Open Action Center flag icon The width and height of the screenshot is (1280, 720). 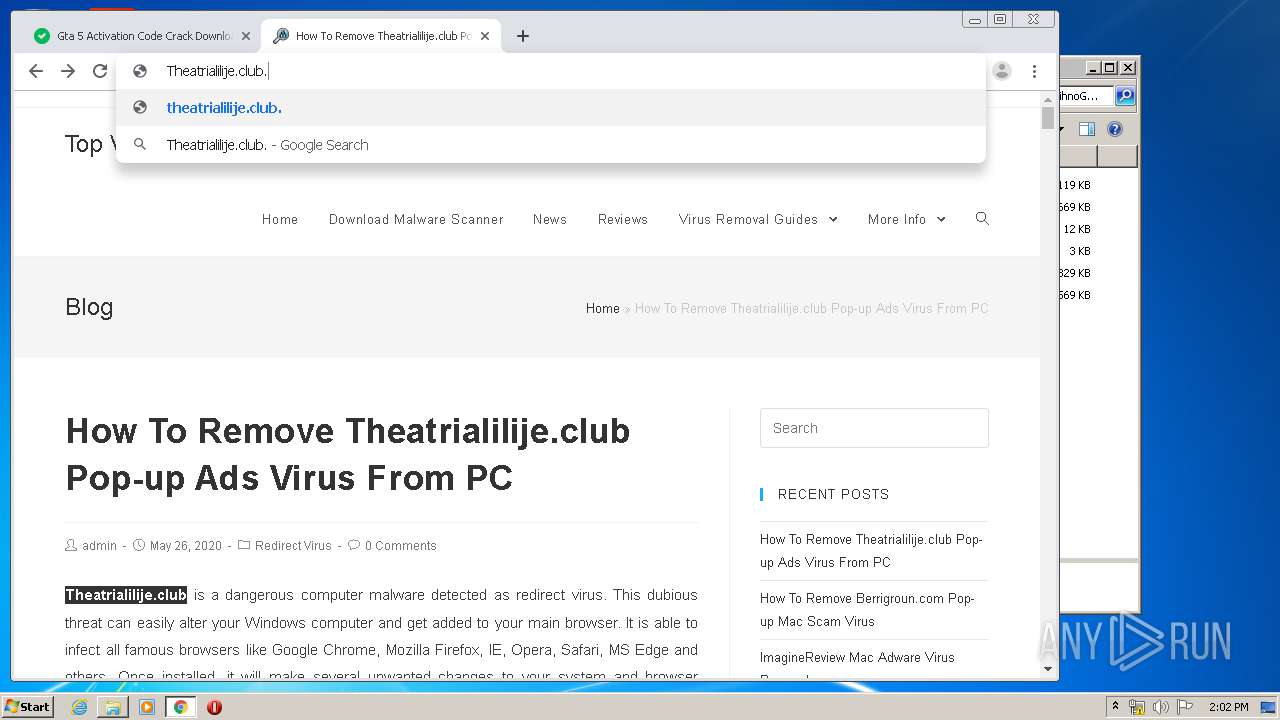click(x=1185, y=707)
